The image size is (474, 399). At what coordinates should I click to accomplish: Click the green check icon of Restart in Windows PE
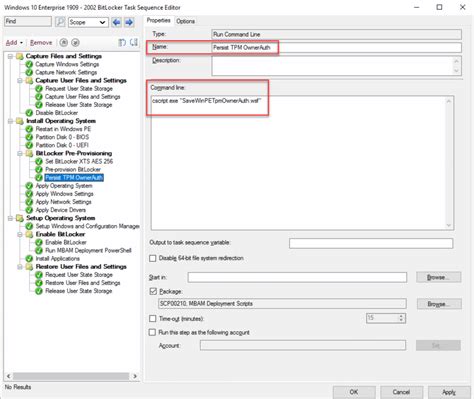29,129
